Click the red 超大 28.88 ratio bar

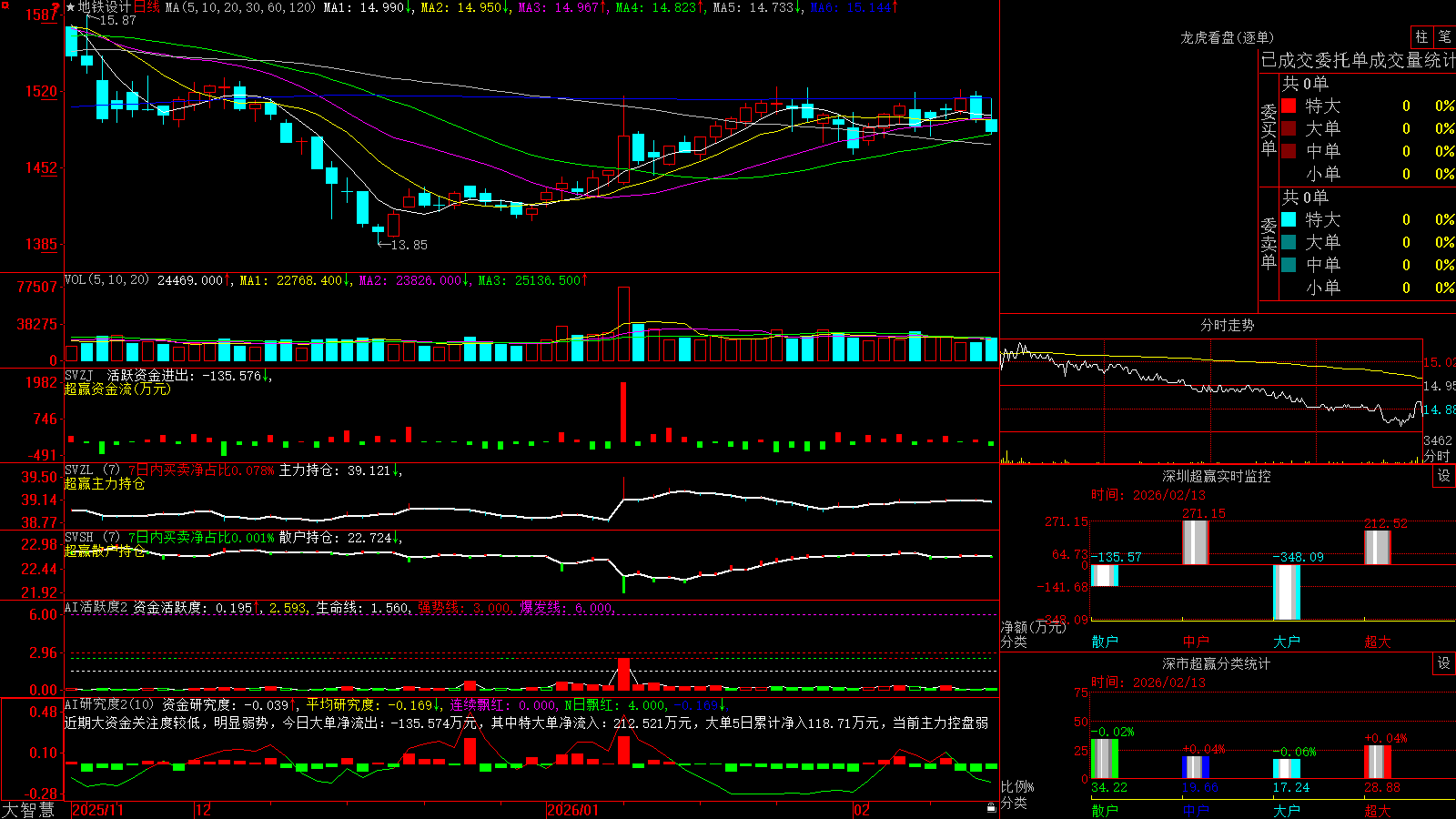point(1378,763)
